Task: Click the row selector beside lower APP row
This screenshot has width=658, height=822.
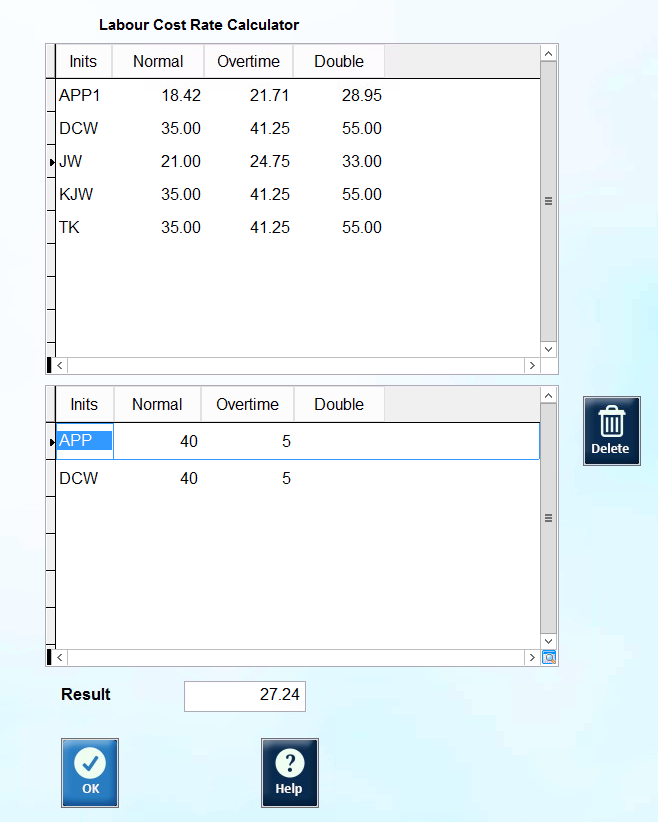Action: (51, 441)
